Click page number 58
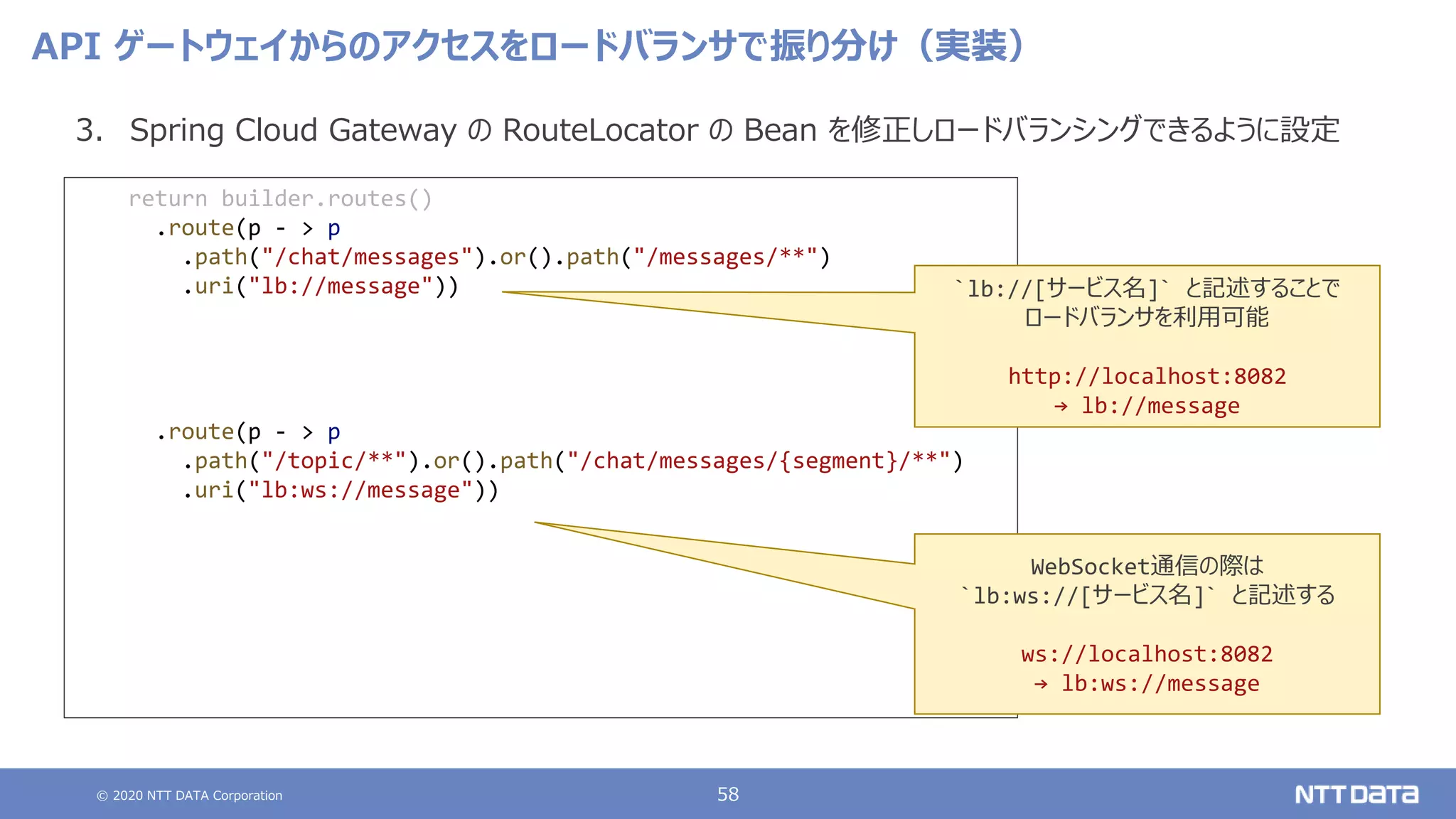1456x819 pixels. [x=727, y=794]
